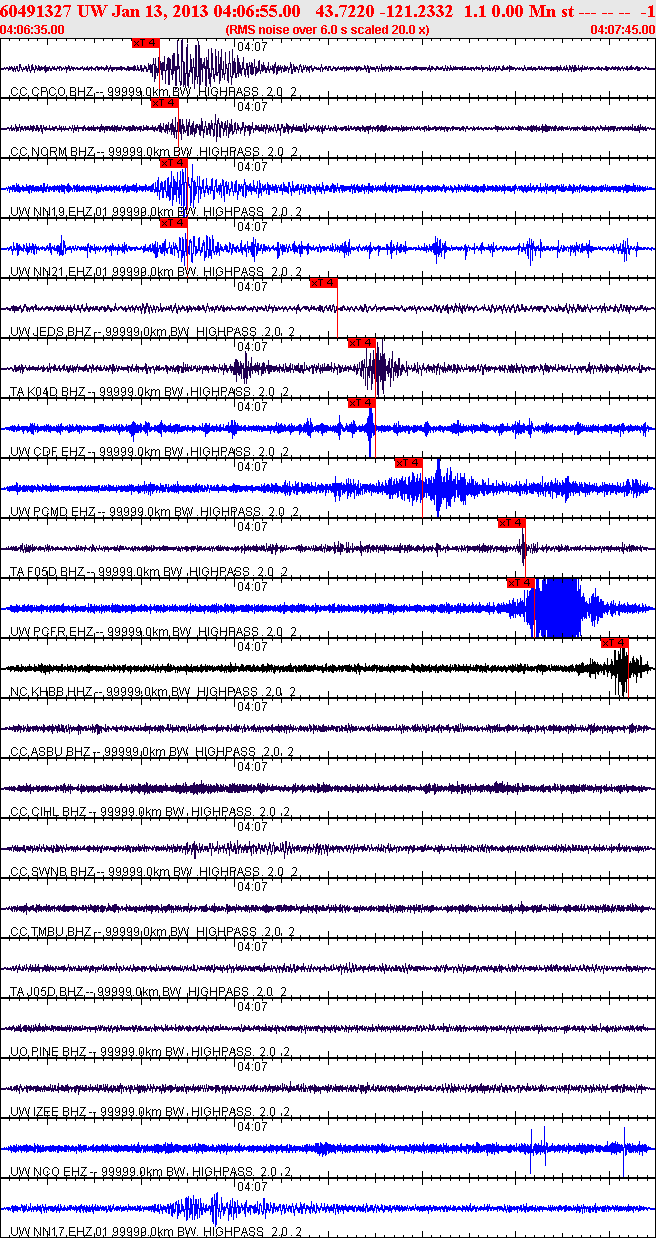Select the UW.NN21.EHZ.01 station label

pyautogui.click(x=59, y=271)
